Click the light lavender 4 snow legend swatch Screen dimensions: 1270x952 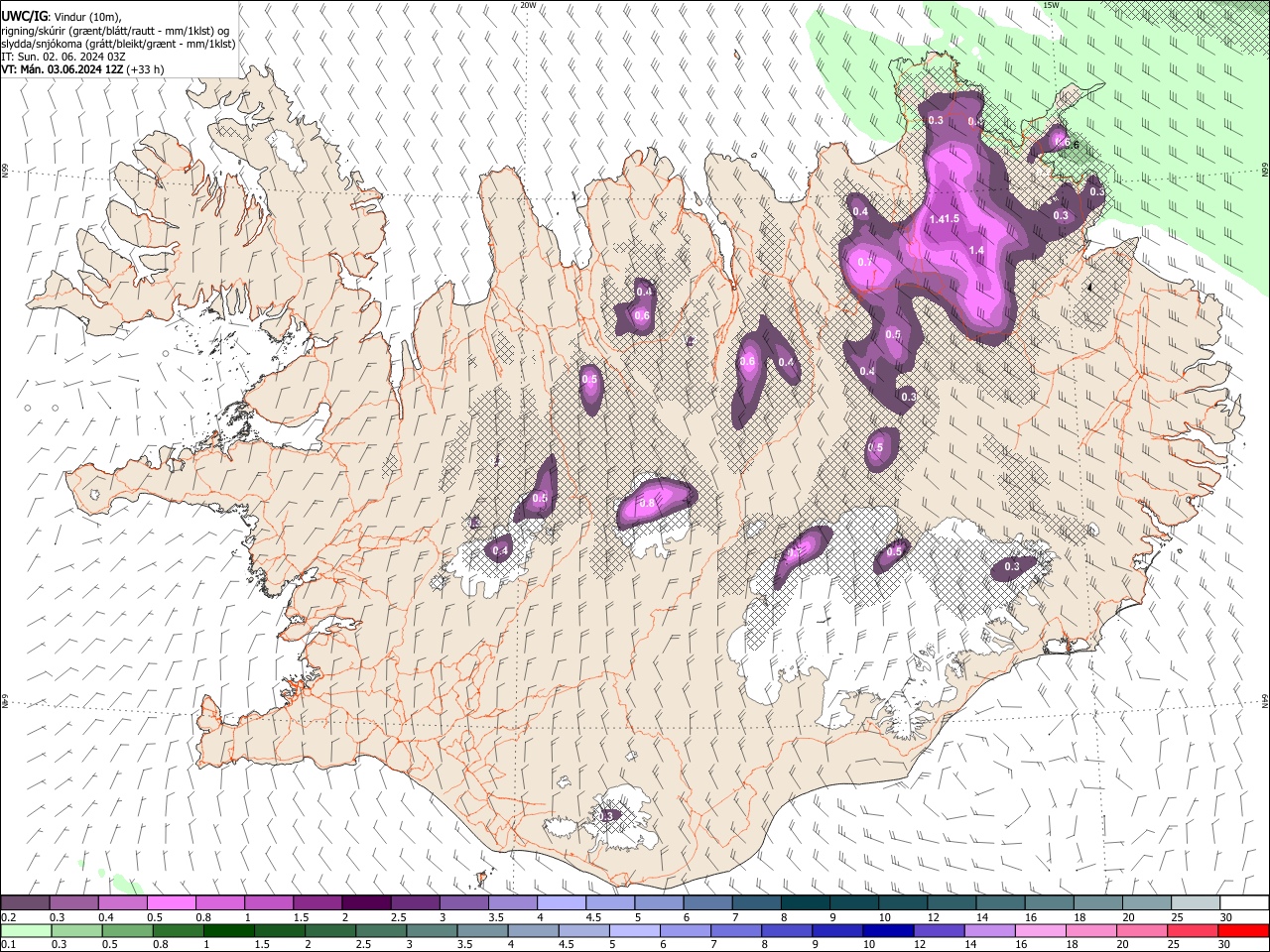[560, 902]
